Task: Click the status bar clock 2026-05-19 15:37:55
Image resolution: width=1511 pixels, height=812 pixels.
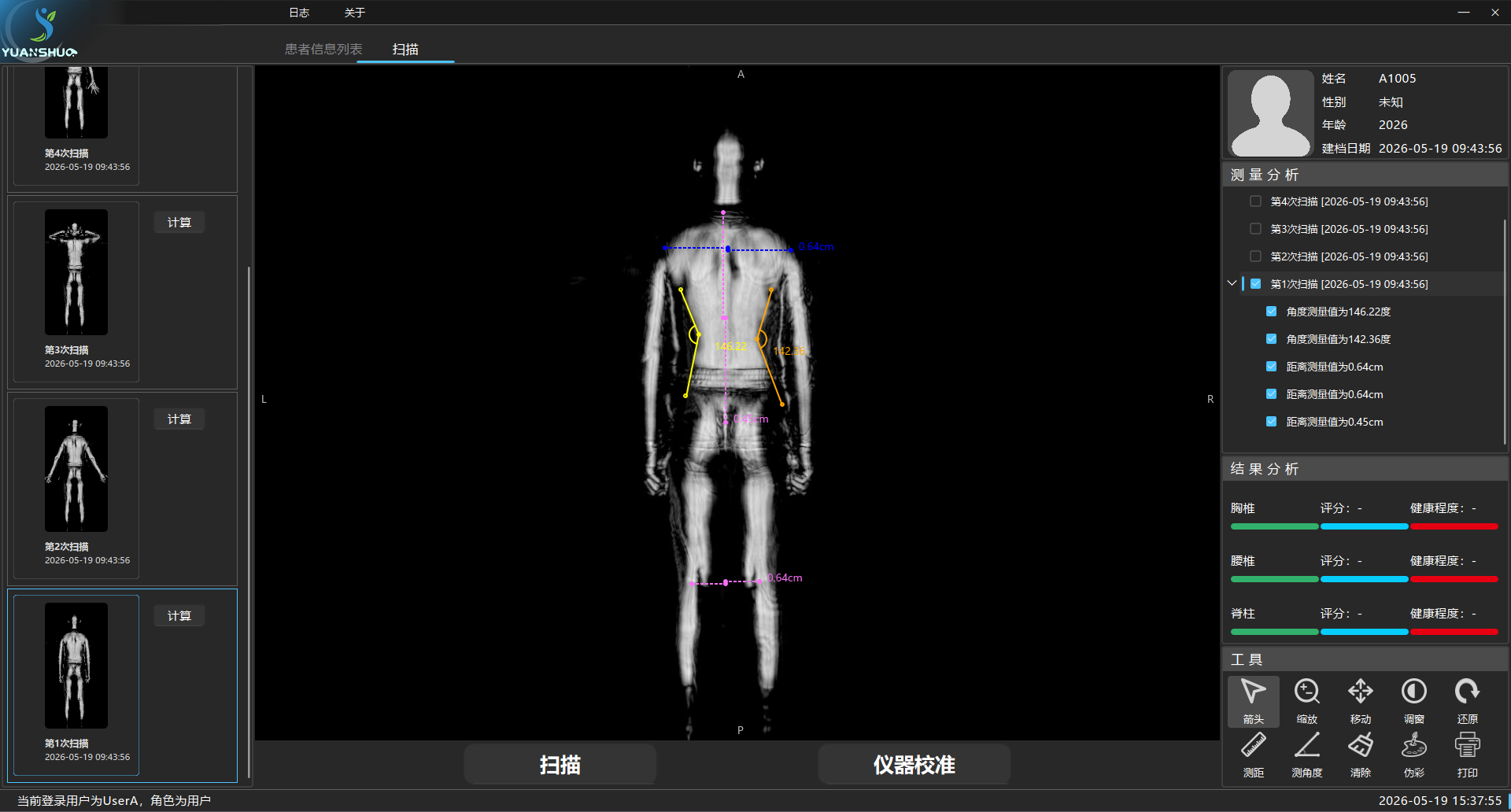Action: point(1439,801)
